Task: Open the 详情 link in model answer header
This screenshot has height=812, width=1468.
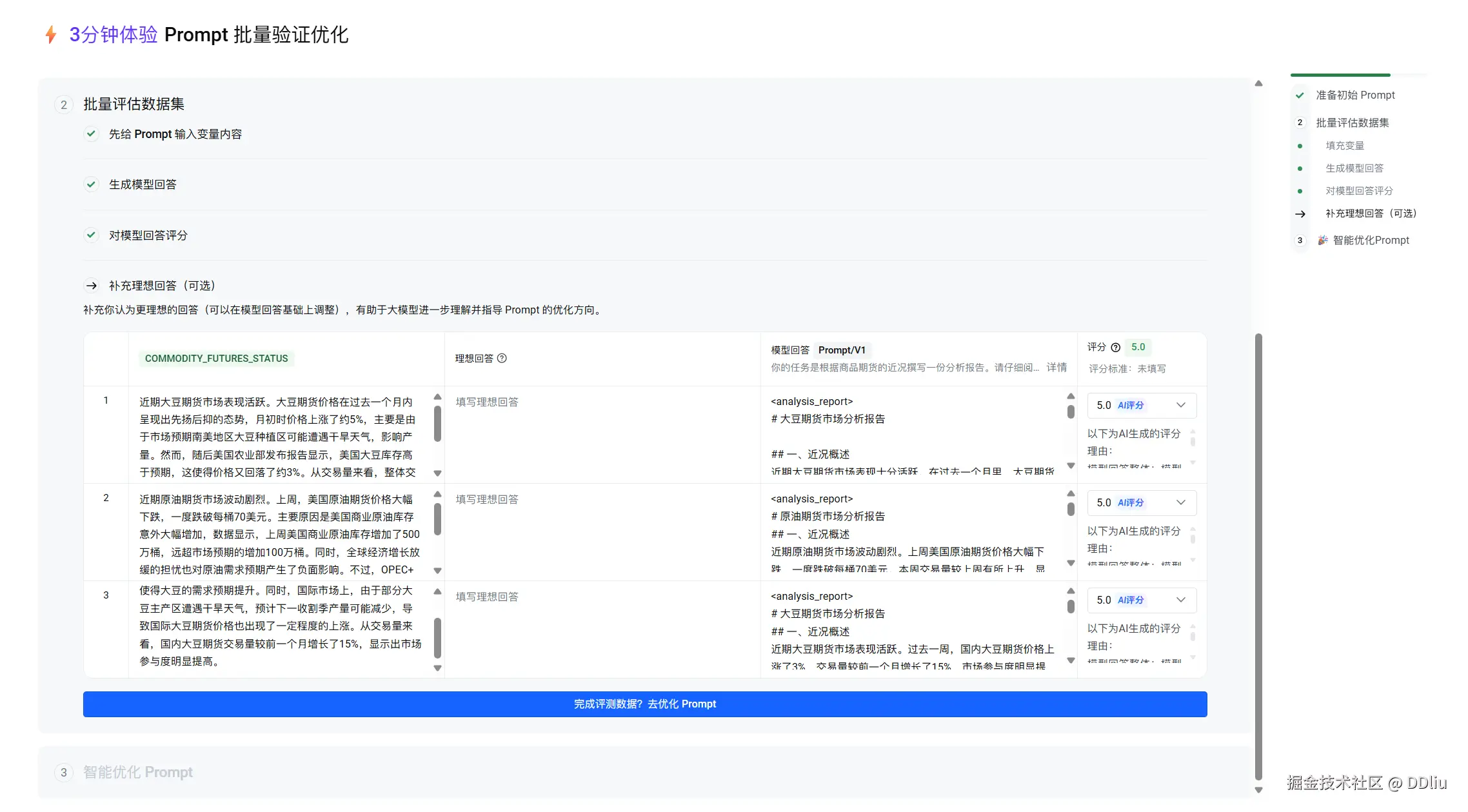Action: (1056, 368)
